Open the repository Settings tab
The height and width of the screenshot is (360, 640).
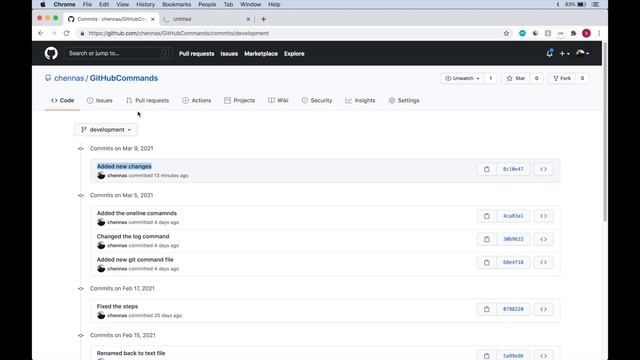pos(404,100)
